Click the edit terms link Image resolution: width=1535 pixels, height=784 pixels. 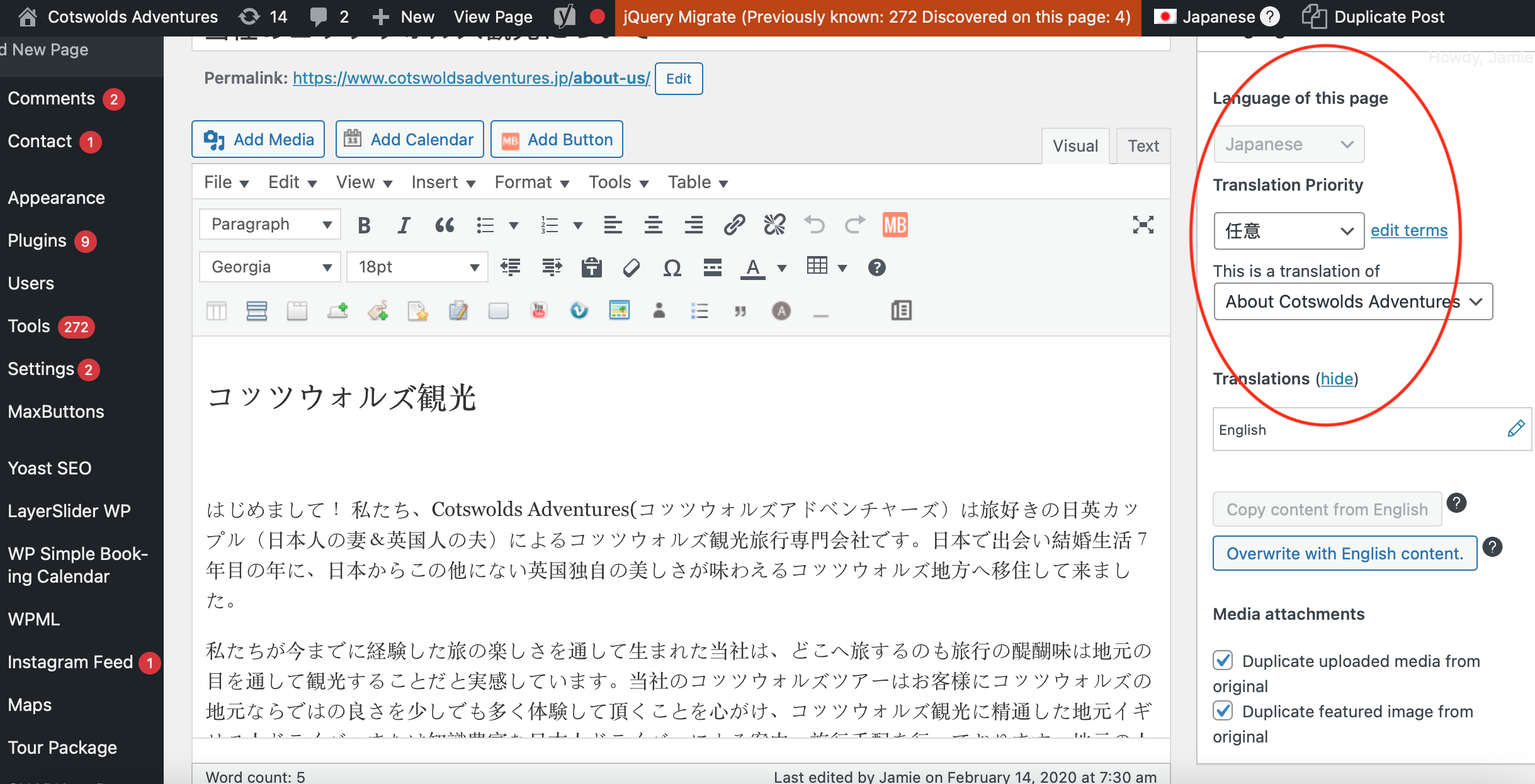[1409, 230]
